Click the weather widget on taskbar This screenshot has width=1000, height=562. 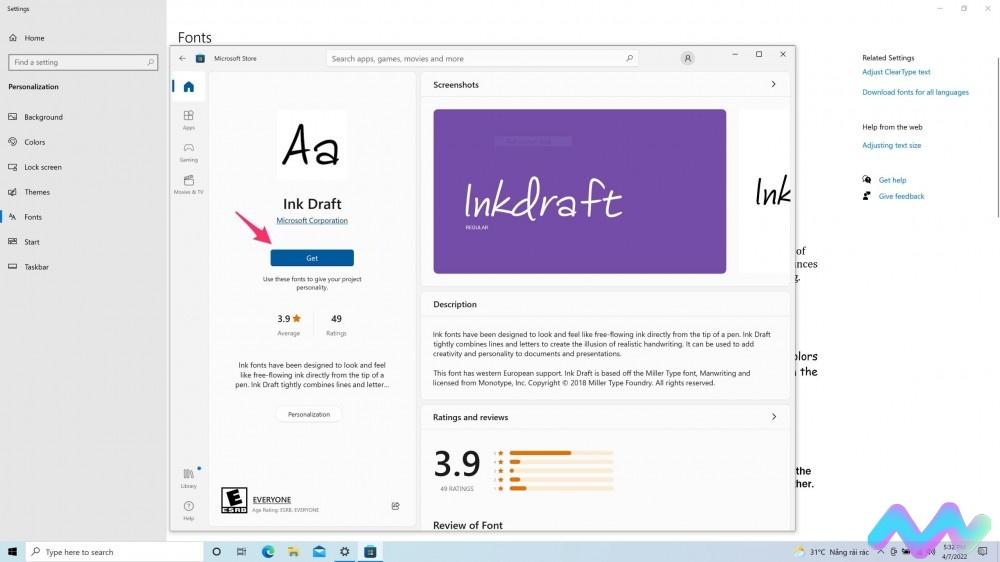point(831,552)
